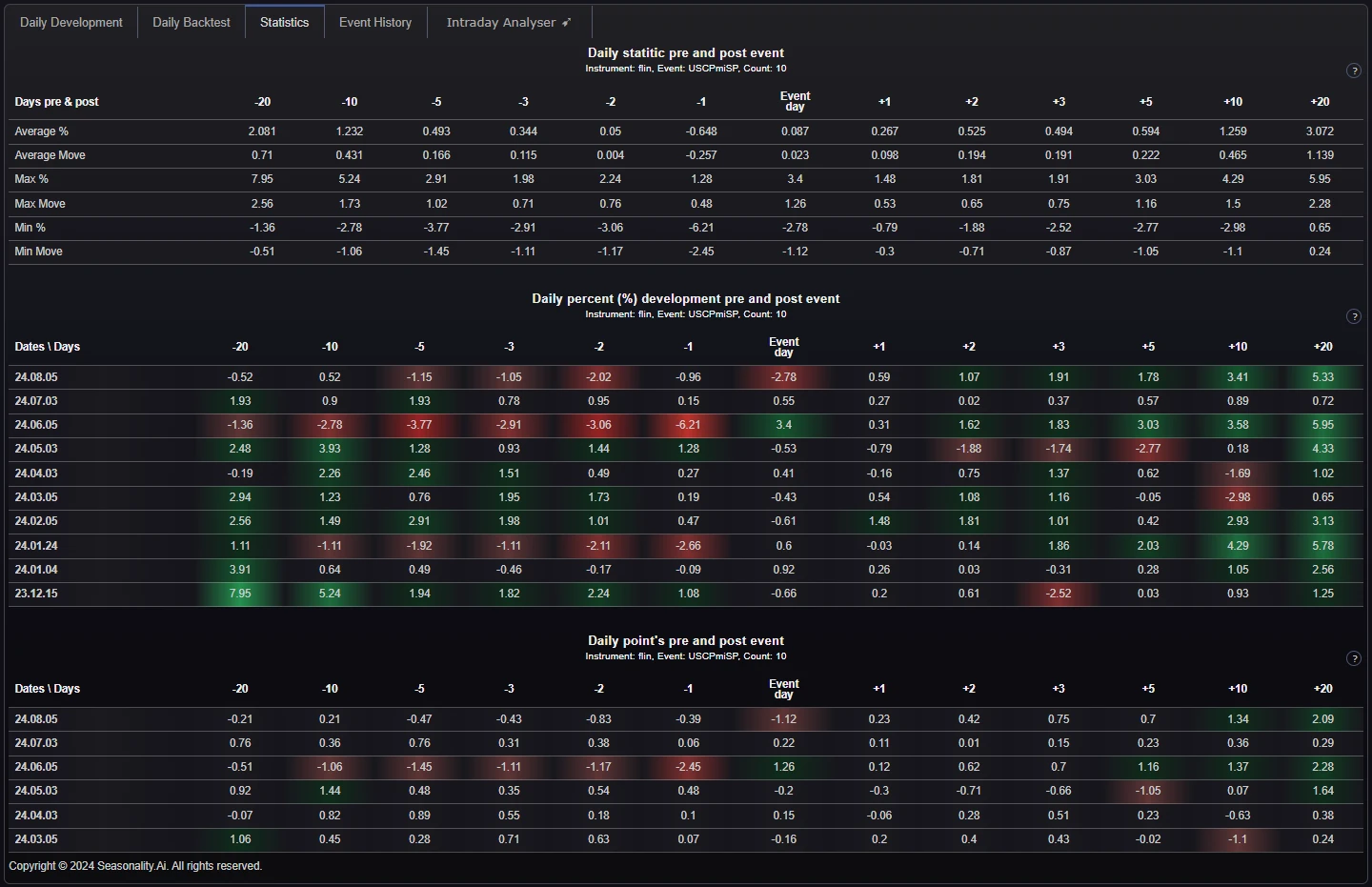Click help icon beside Daily percent development
Screen dimensions: 1372x887
[x=1353, y=316]
